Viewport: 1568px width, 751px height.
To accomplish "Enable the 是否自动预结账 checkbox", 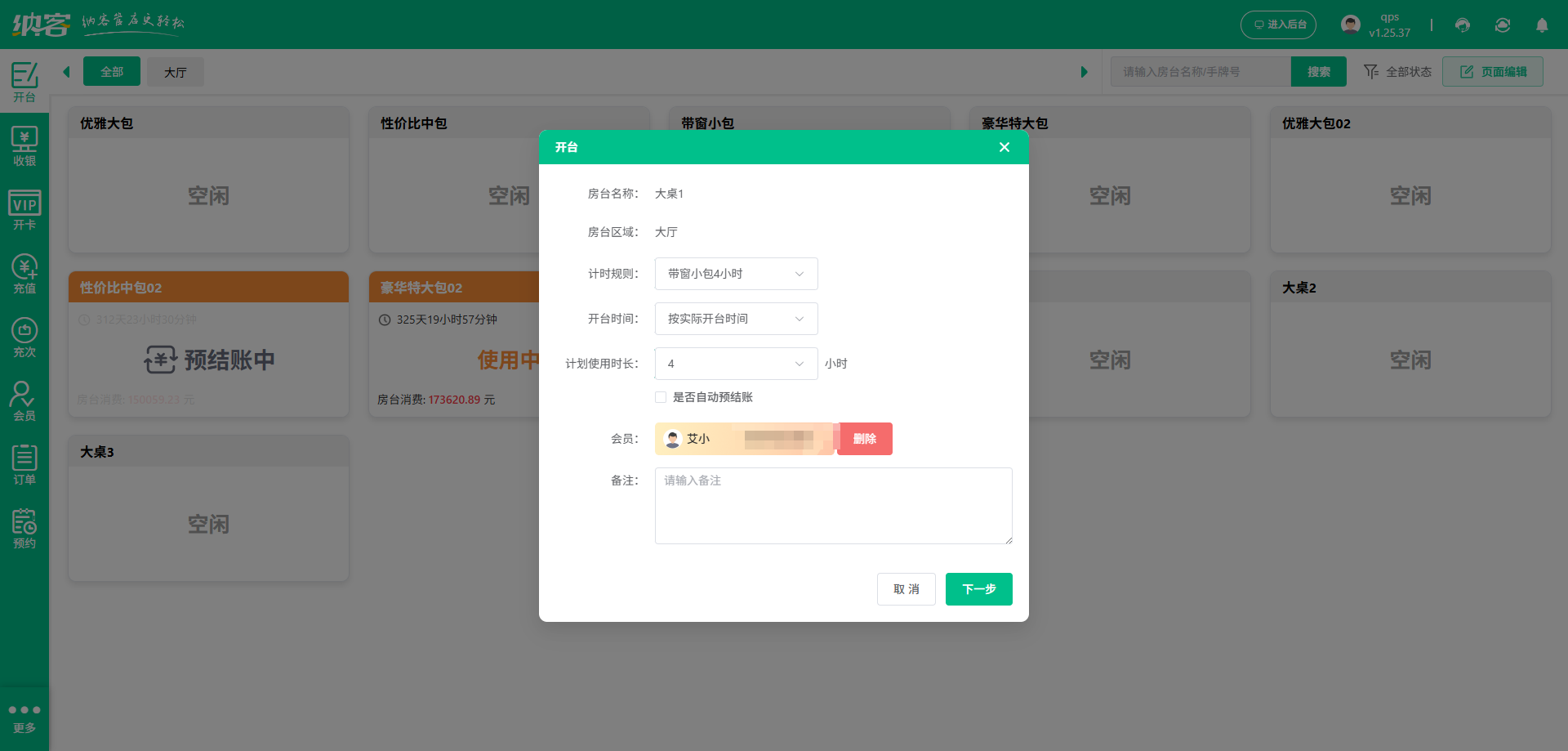I will pos(661,397).
